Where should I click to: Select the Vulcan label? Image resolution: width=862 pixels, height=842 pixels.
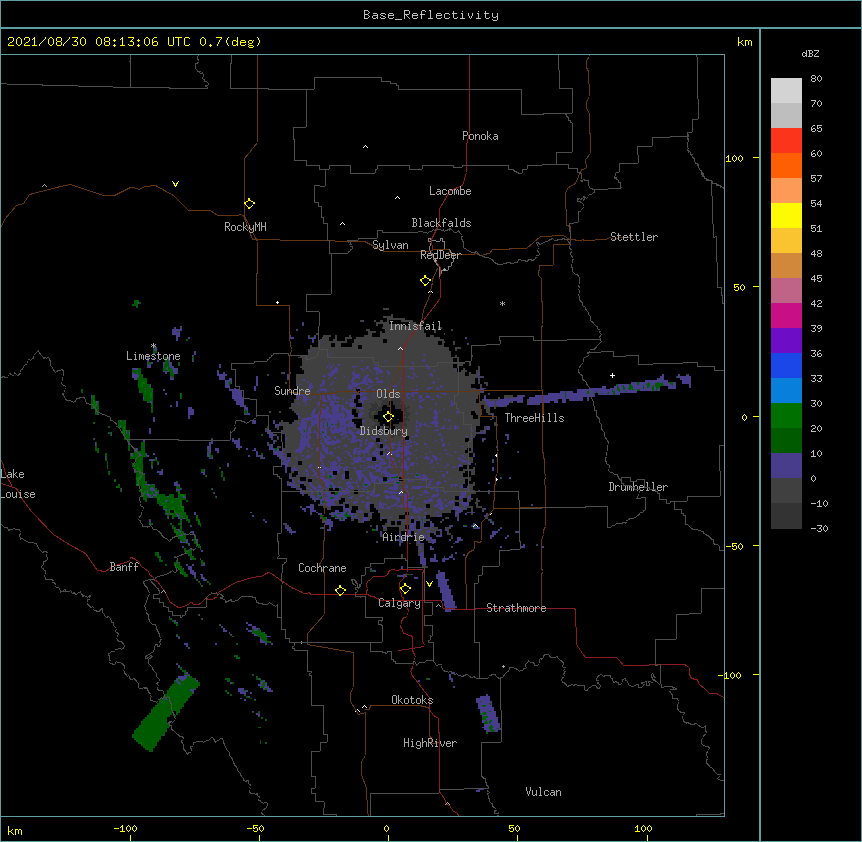(543, 792)
